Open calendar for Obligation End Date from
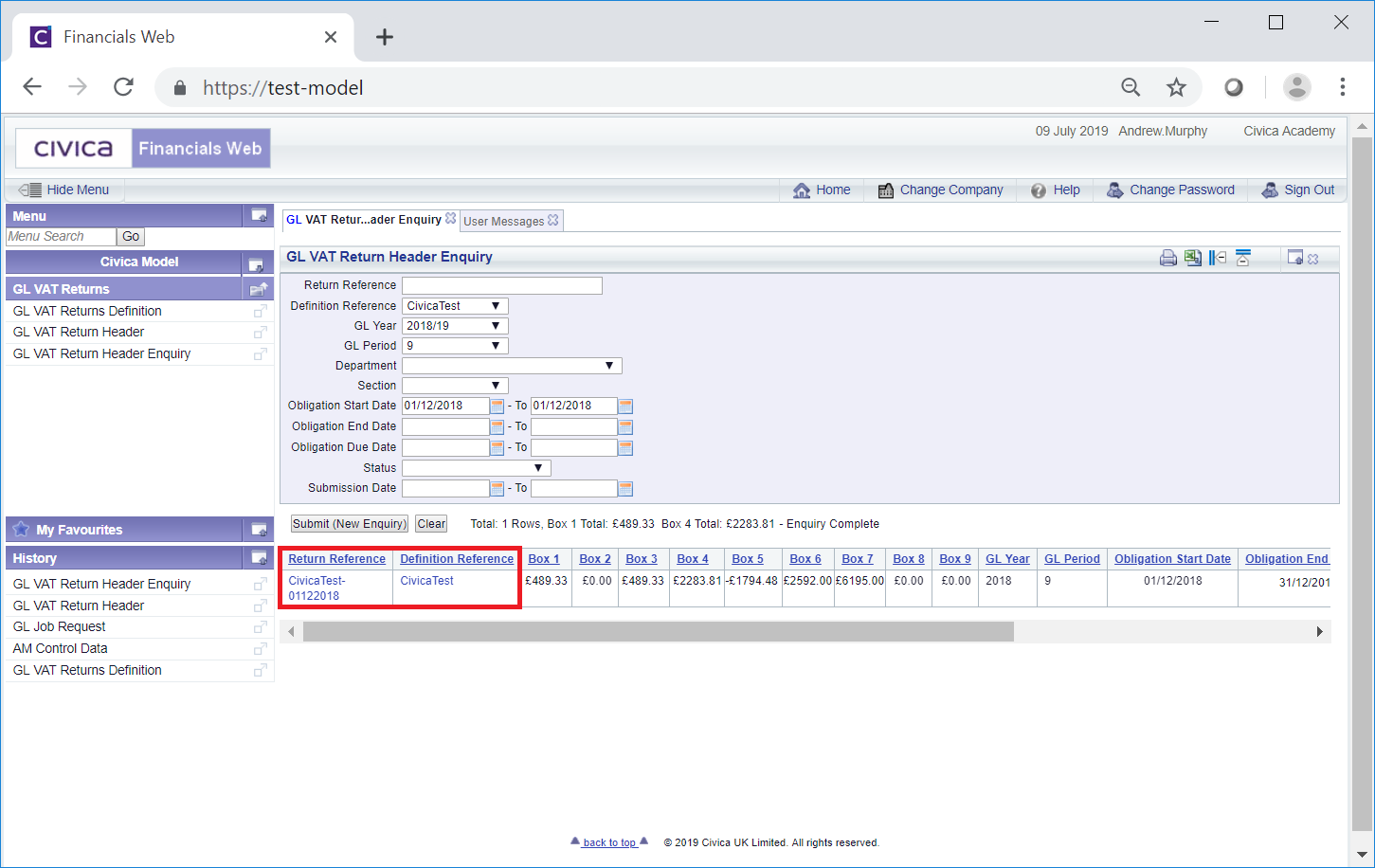The image size is (1375, 868). (x=498, y=427)
